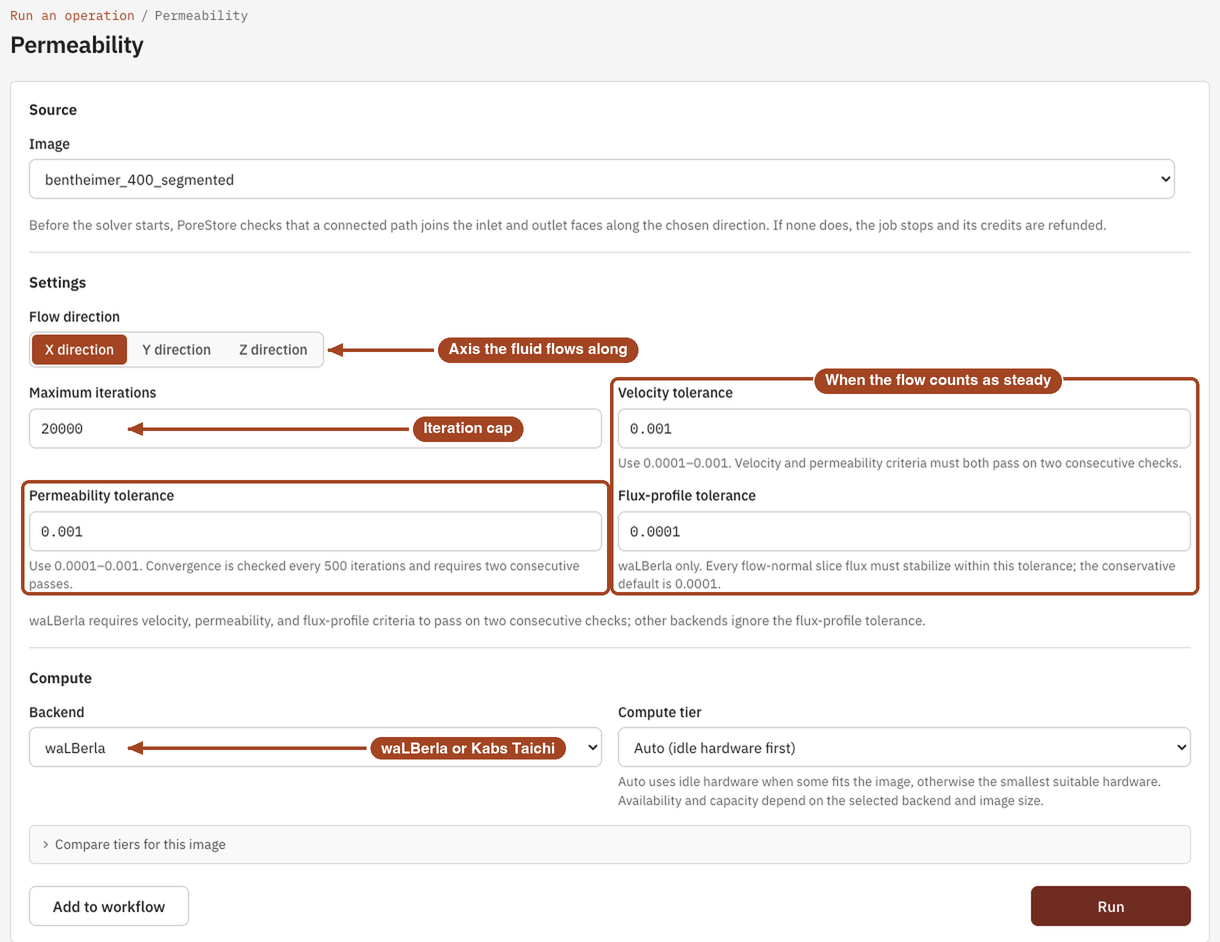The image size is (1220, 942).
Task: Click the Image field label
Action: (x=49, y=144)
